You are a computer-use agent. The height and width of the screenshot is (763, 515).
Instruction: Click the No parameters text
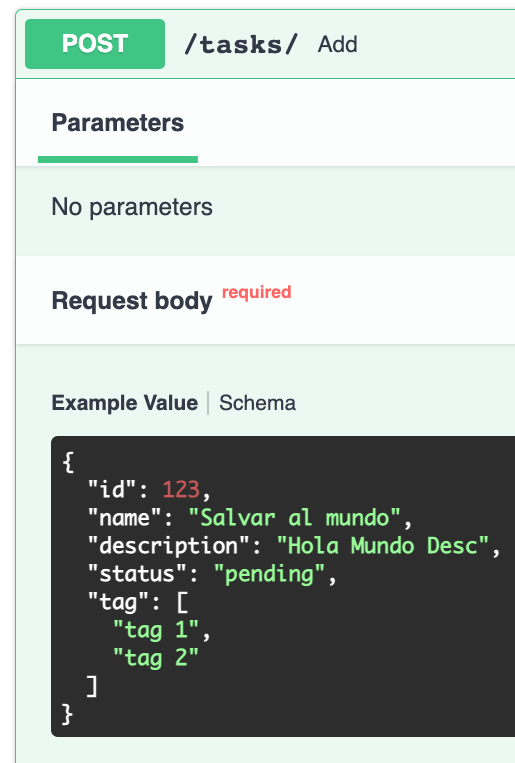(x=132, y=207)
